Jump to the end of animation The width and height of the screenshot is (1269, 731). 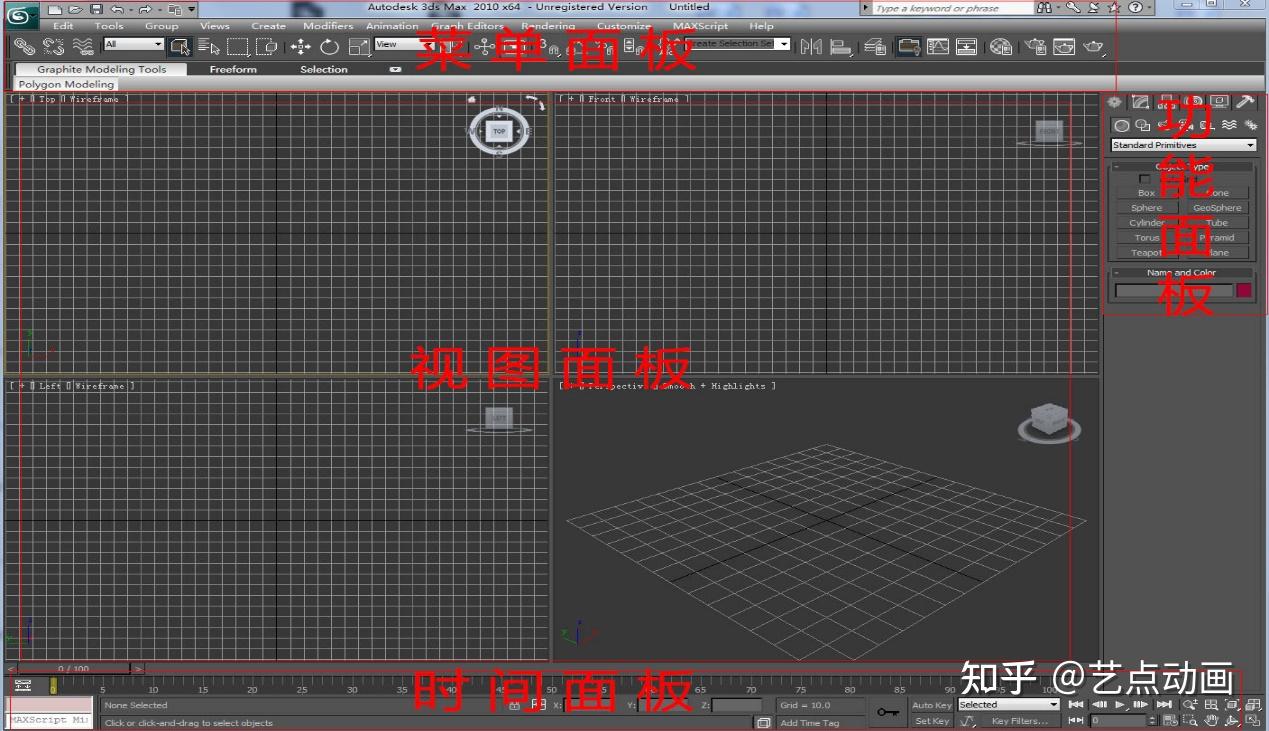pos(1164,705)
